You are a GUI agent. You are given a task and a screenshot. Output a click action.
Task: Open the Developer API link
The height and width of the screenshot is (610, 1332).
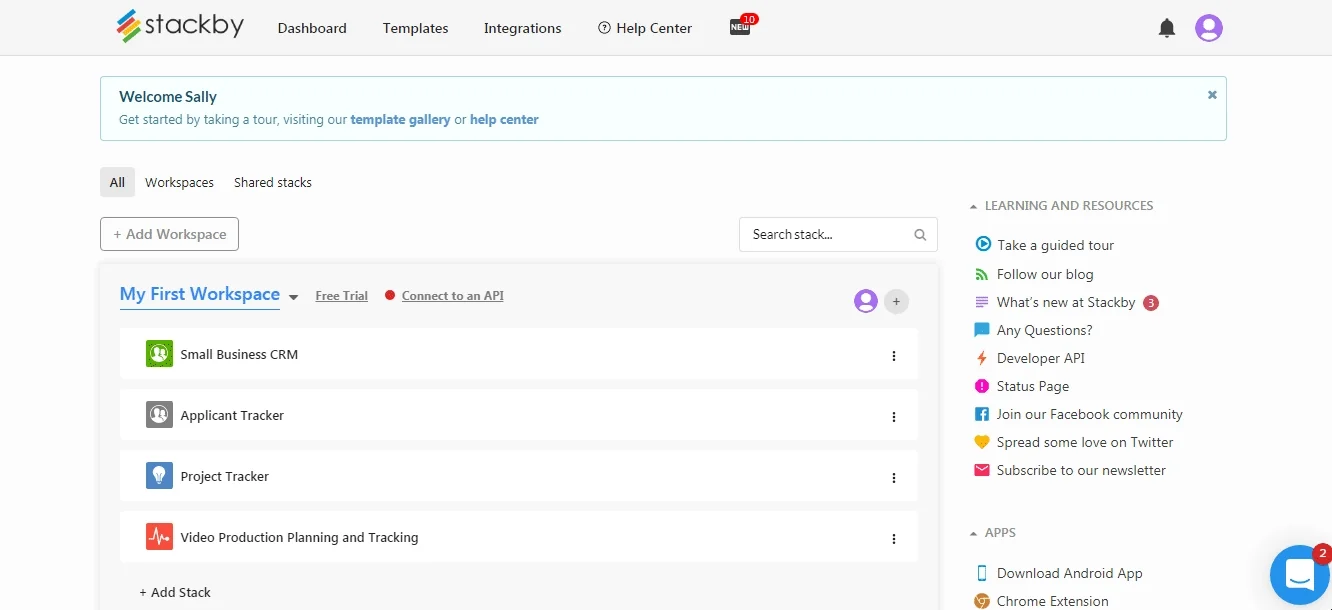(1040, 358)
